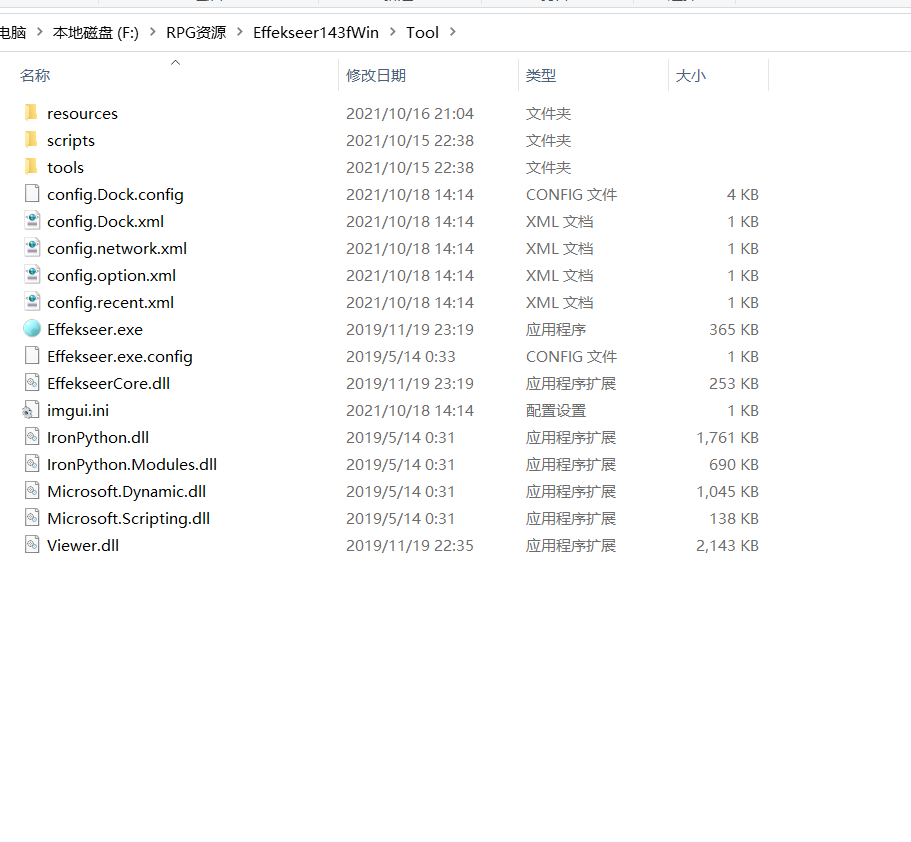Click the Microsoft.Dynamic.dll file icon
Screen dimensions: 911x842
tap(32, 491)
